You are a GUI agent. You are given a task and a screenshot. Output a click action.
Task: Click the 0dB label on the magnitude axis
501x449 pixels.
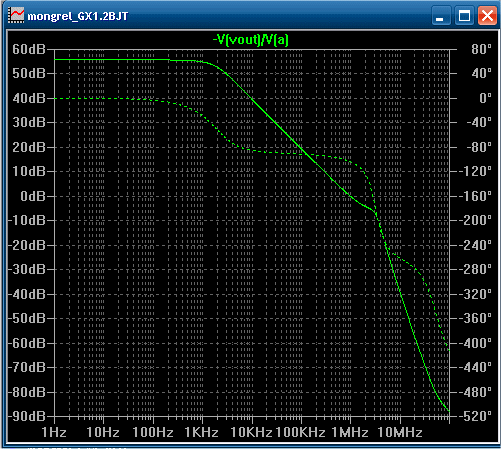pos(33,196)
